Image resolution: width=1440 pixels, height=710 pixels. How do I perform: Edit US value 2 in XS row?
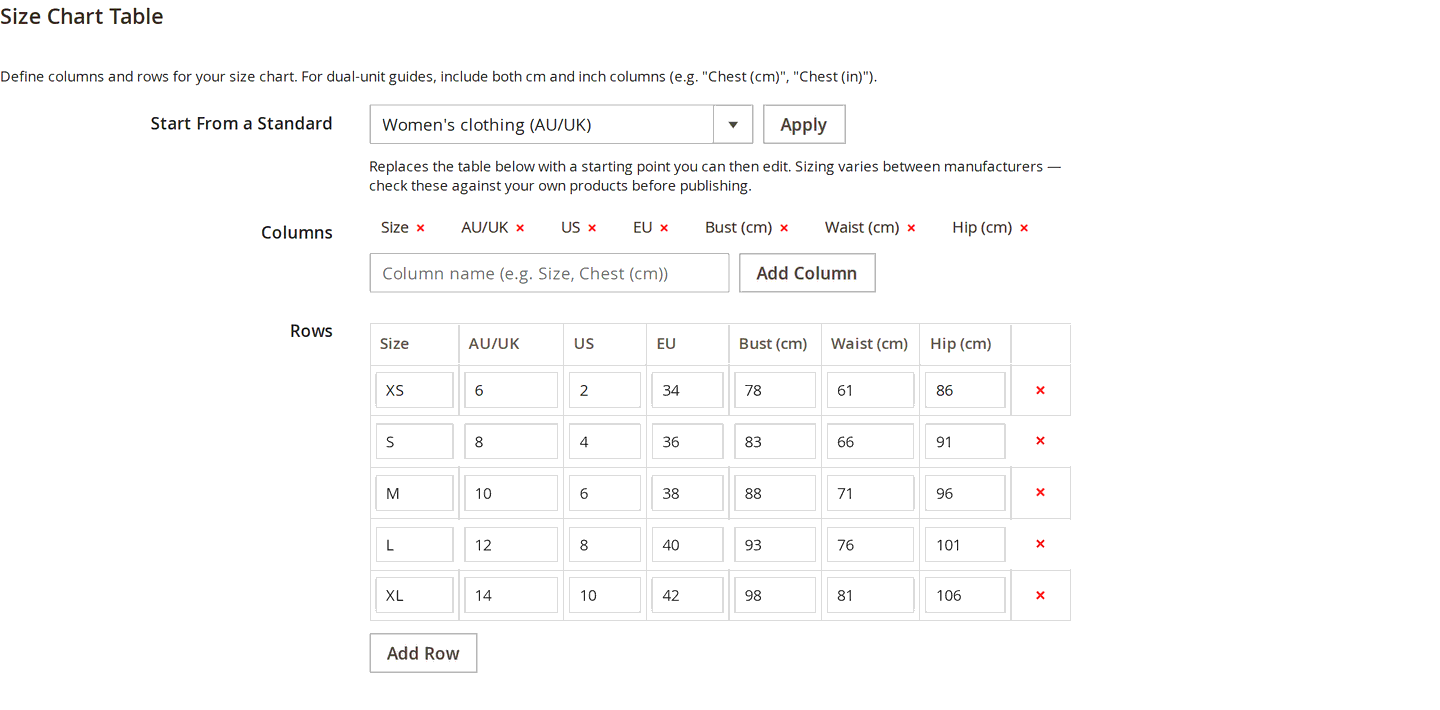(x=605, y=390)
